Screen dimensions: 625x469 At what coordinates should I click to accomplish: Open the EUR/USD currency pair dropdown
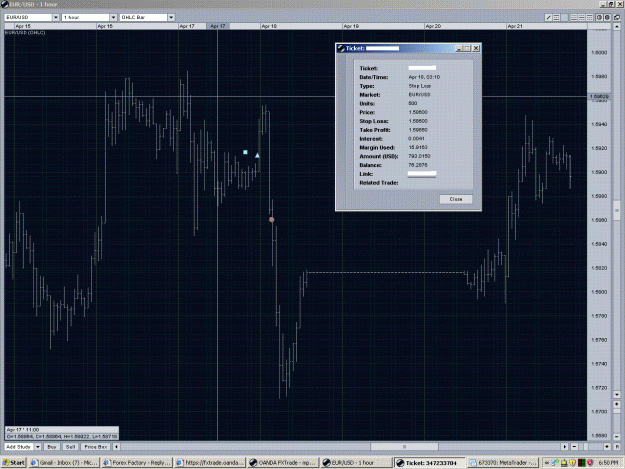[55, 17]
